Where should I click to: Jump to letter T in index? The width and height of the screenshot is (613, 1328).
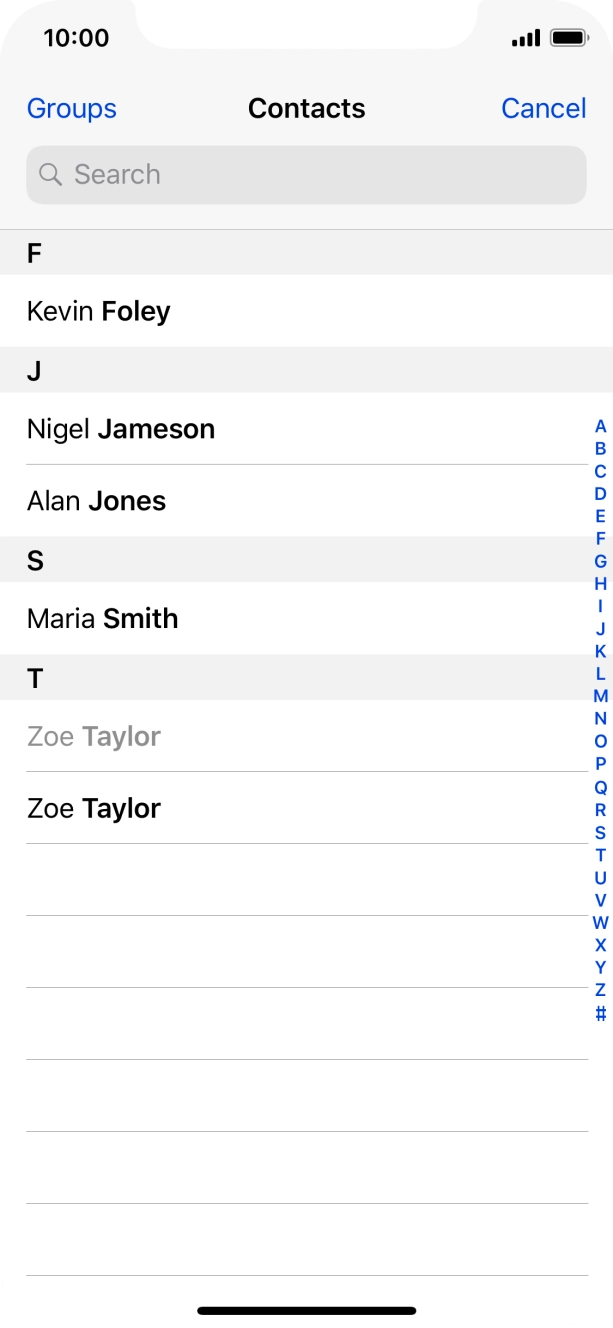(x=600, y=855)
